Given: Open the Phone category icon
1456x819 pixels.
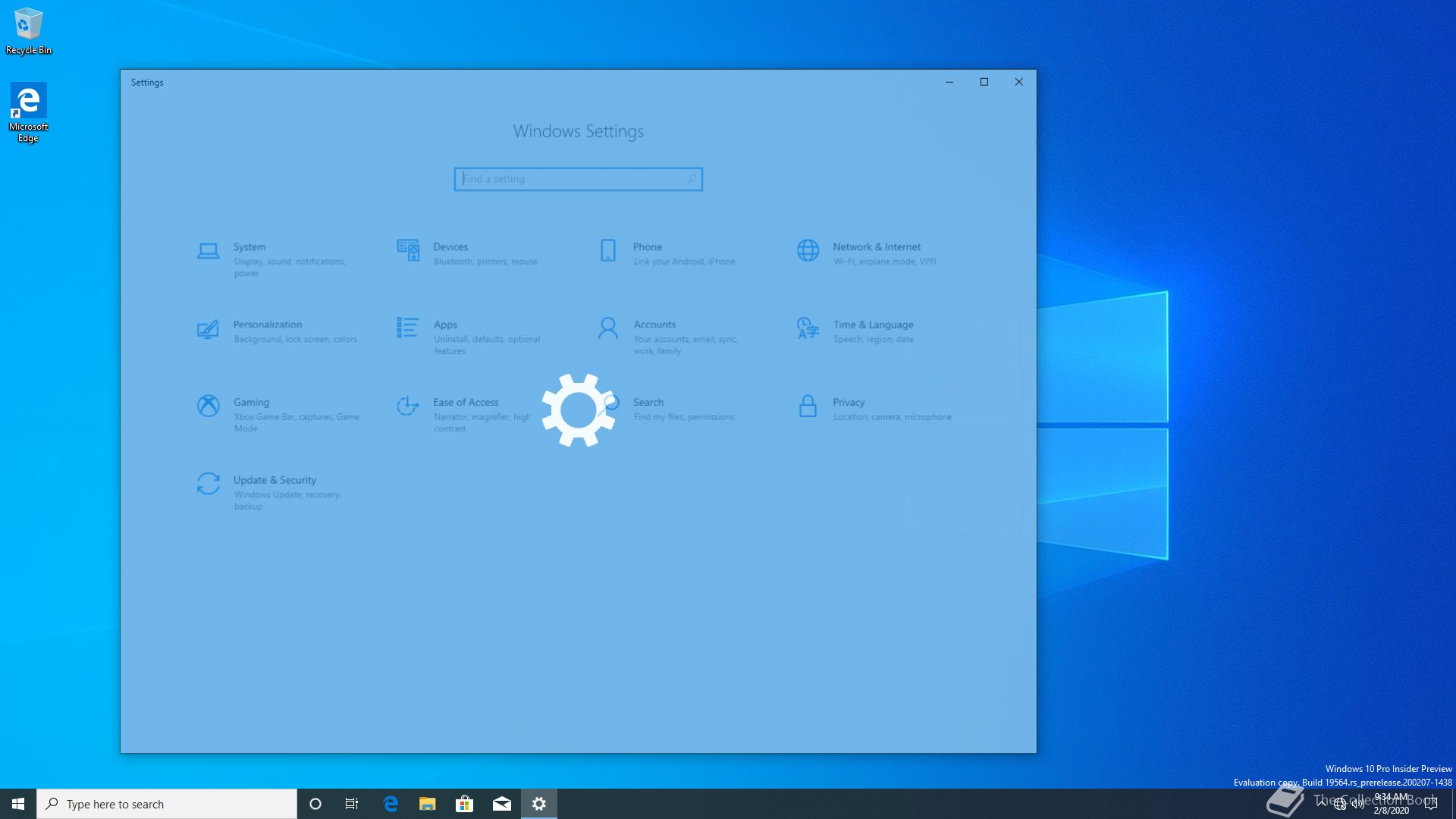Looking at the screenshot, I should tap(608, 250).
